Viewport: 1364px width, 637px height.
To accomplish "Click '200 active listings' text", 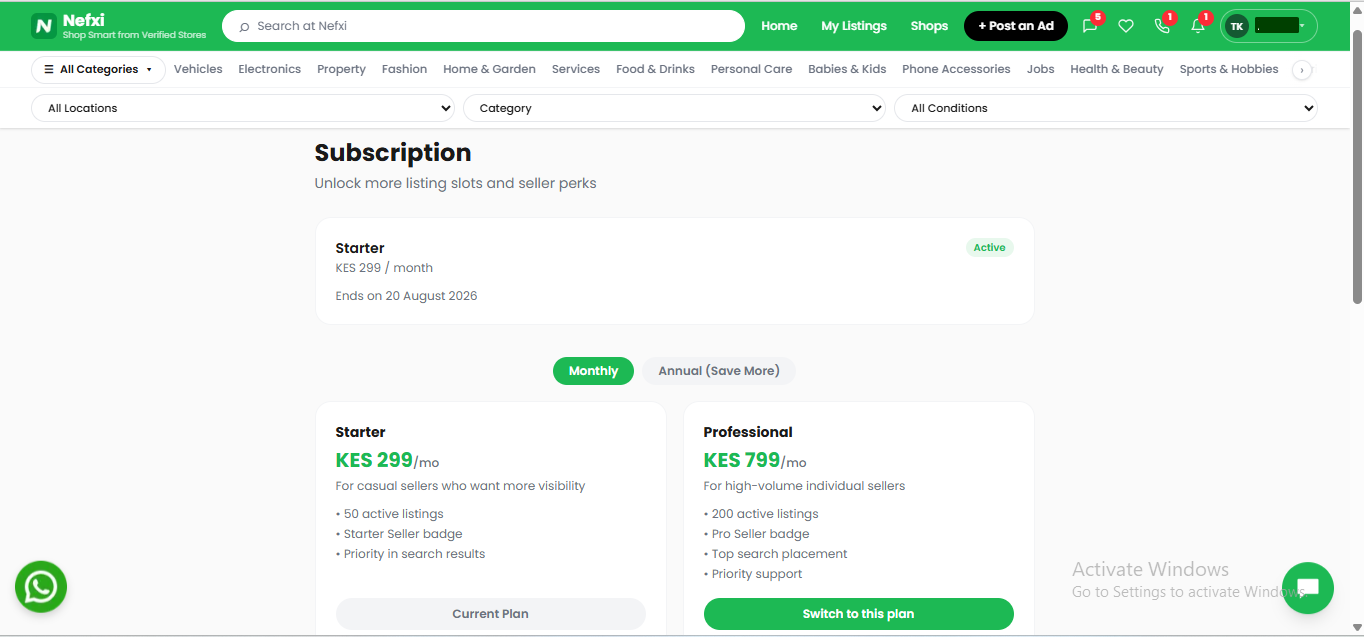I will [765, 514].
